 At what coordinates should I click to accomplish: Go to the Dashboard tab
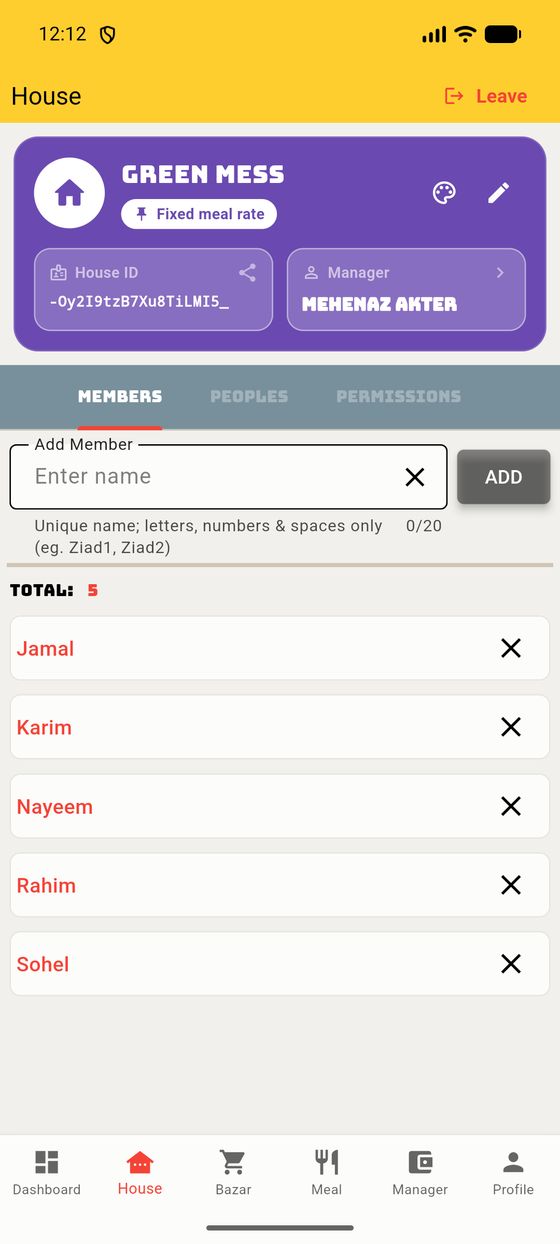pyautogui.click(x=47, y=1172)
